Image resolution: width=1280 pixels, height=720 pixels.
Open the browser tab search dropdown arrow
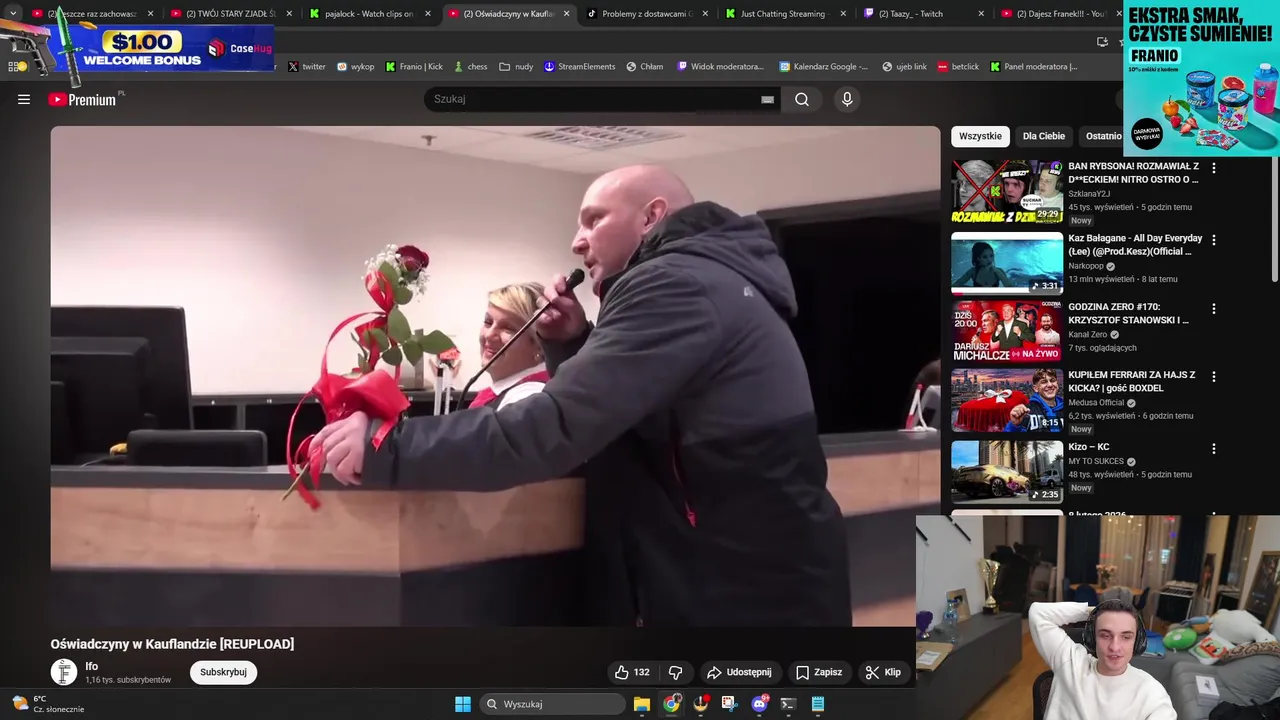pyautogui.click(x=13, y=13)
